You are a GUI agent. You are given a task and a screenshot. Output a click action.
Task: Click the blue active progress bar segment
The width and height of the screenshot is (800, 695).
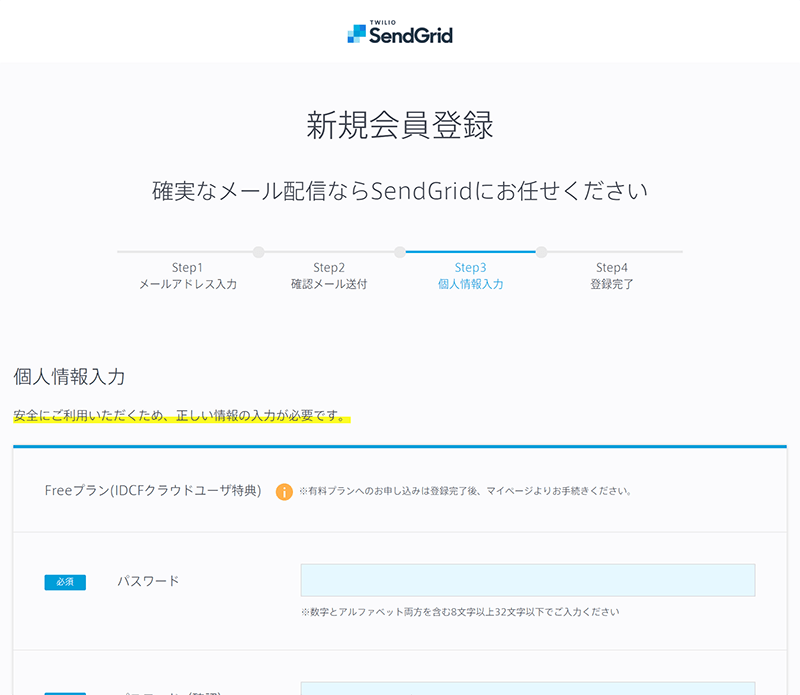(470, 252)
